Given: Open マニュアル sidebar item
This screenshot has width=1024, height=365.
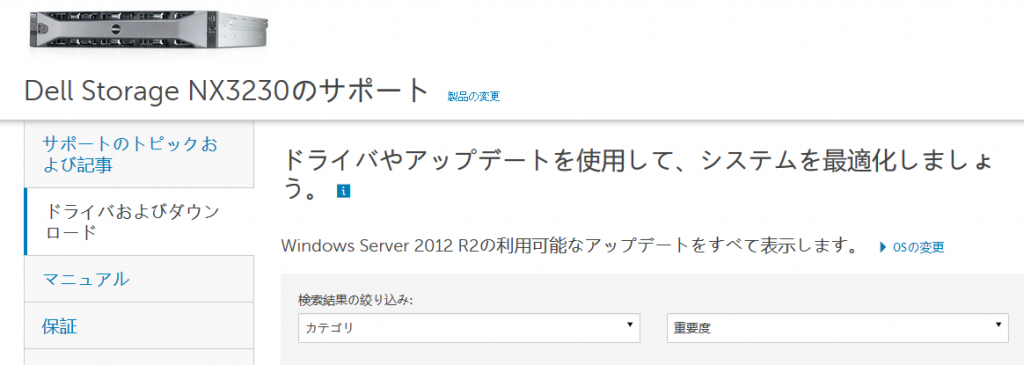Looking at the screenshot, I should [x=139, y=279].
